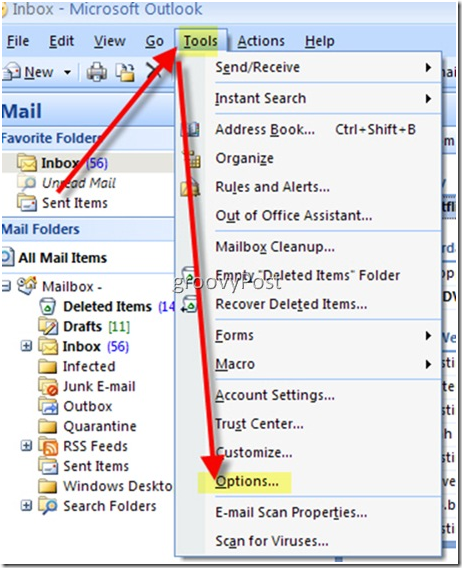The height and width of the screenshot is (568, 462).
Task: Click the Unread Mail search folder icon
Action: coord(26,182)
